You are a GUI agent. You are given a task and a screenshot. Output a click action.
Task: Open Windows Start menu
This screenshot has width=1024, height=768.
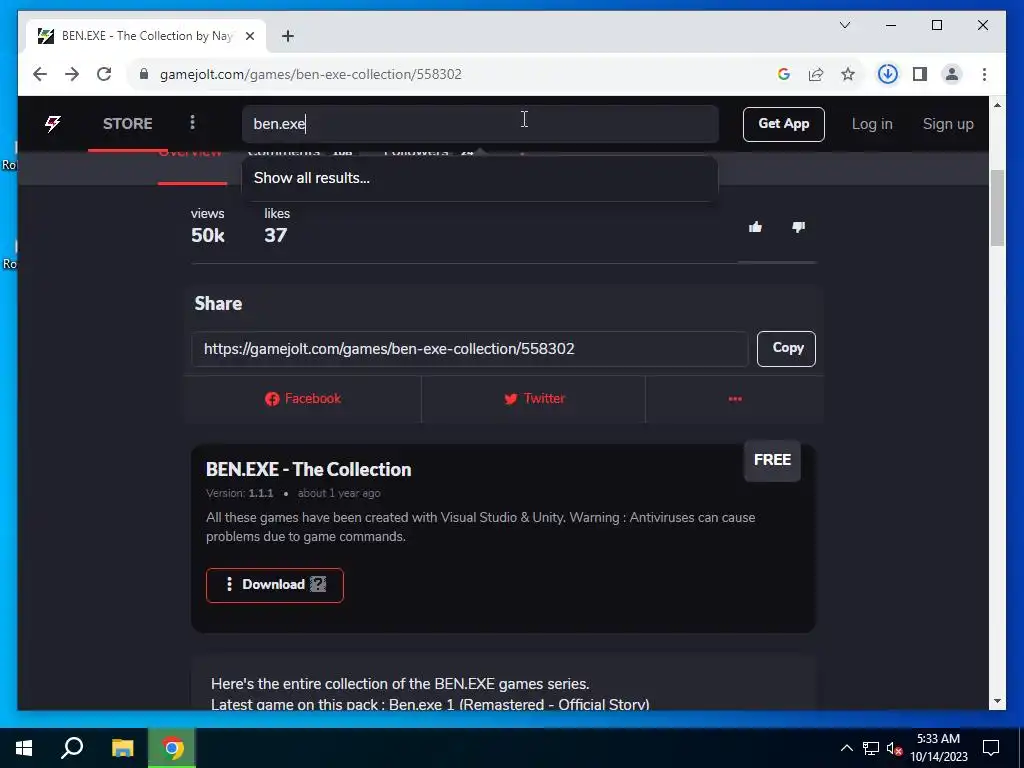[x=24, y=748]
